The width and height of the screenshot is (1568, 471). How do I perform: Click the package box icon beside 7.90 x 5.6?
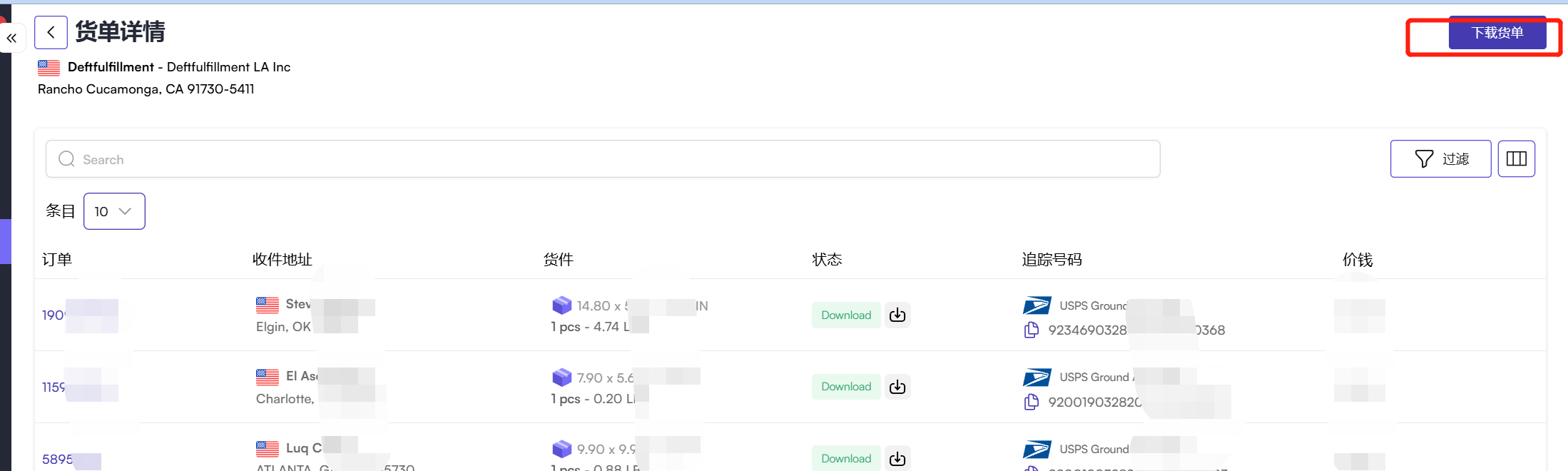tap(561, 377)
